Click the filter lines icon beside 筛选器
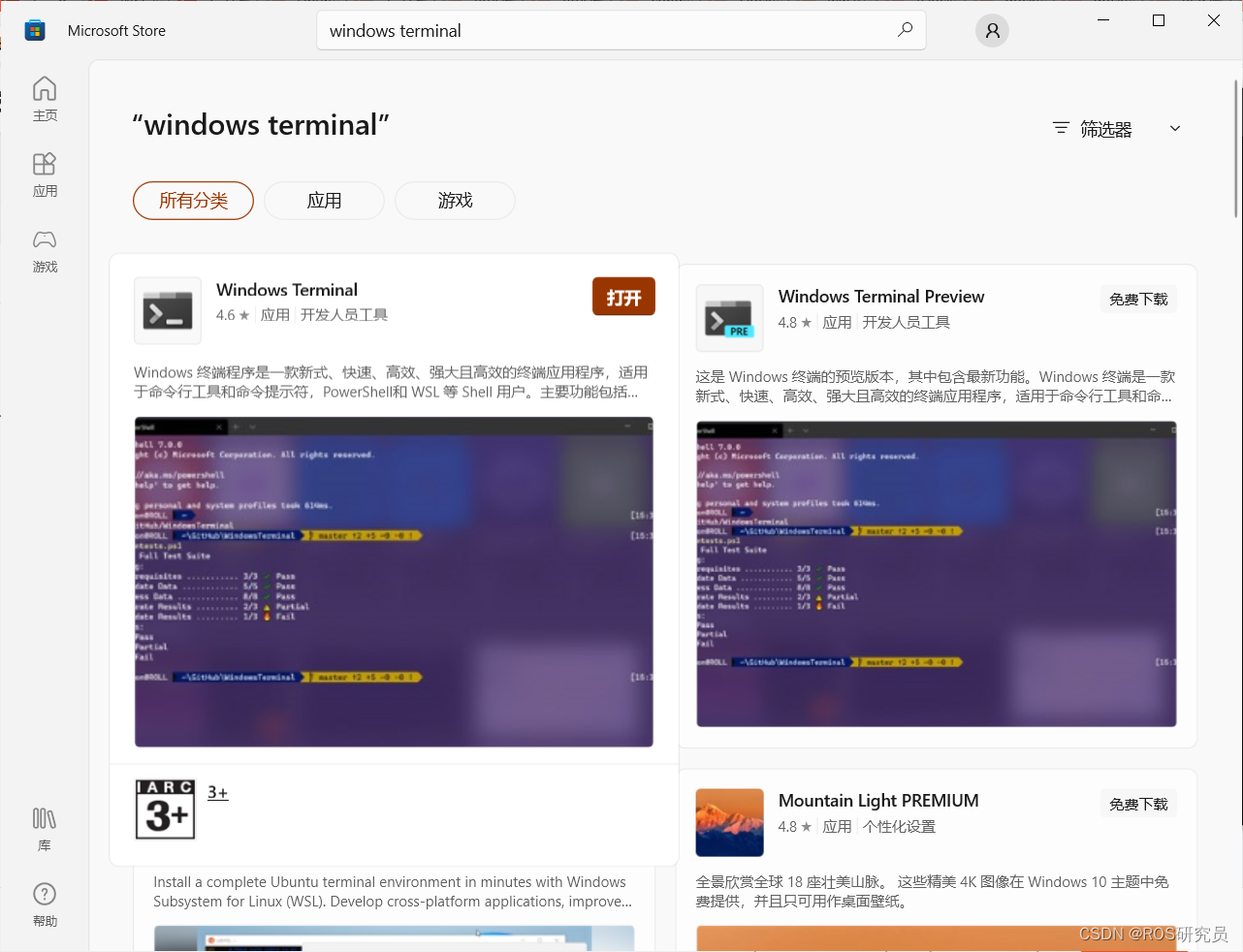Image resolution: width=1243 pixels, height=952 pixels. click(1061, 128)
